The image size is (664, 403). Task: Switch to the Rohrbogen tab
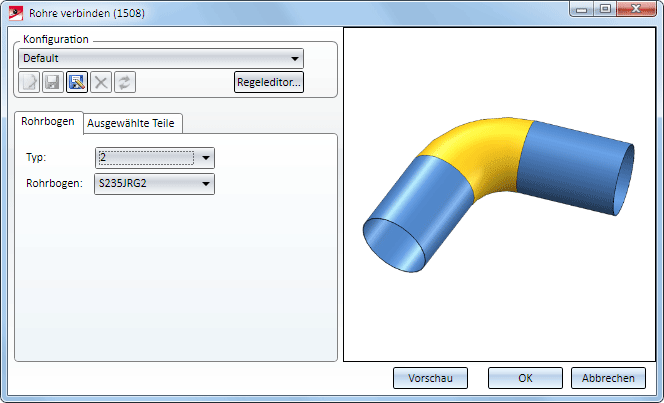click(x=48, y=121)
